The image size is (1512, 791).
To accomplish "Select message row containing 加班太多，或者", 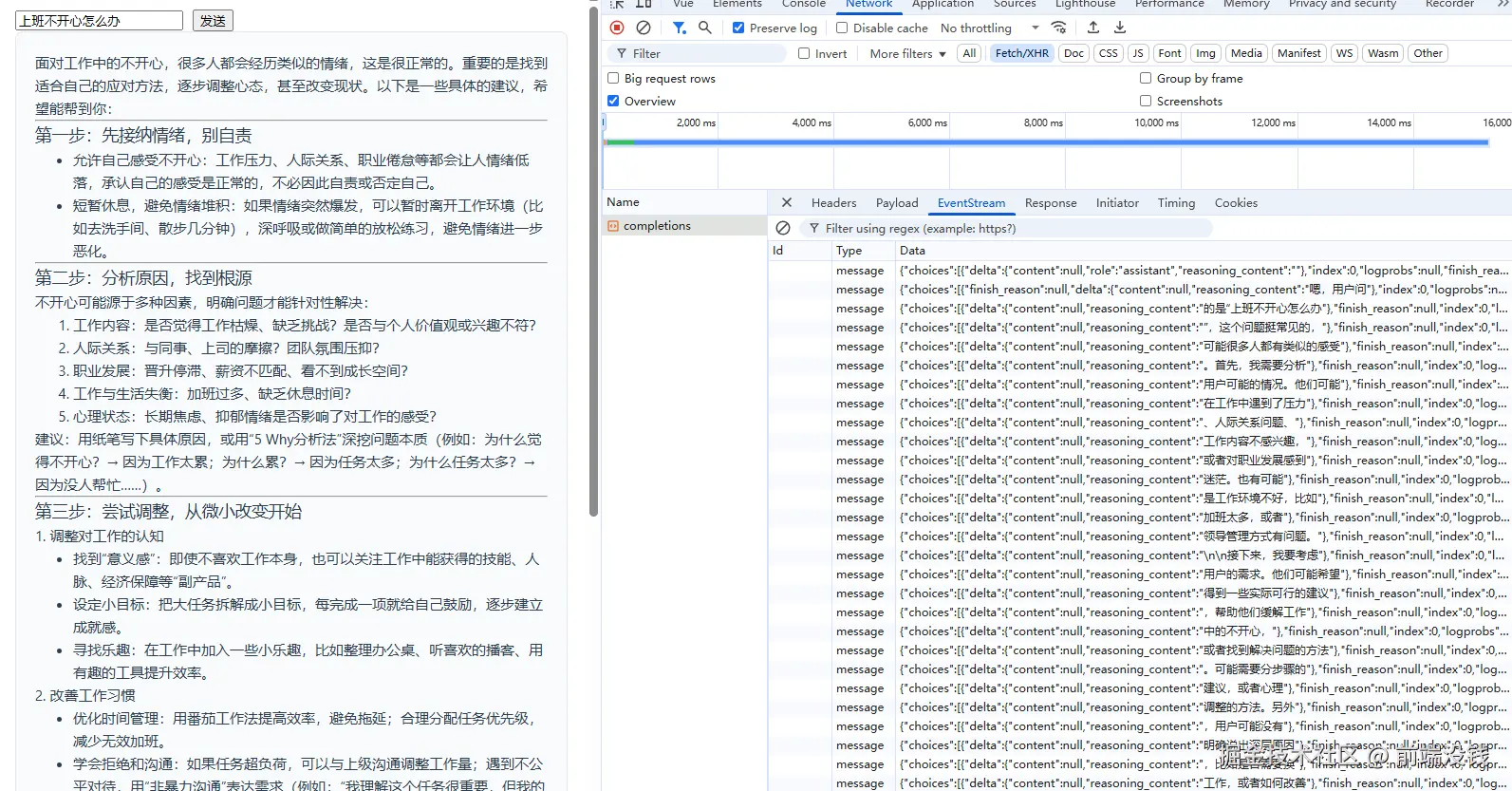I will pyautogui.click(x=1139, y=518).
